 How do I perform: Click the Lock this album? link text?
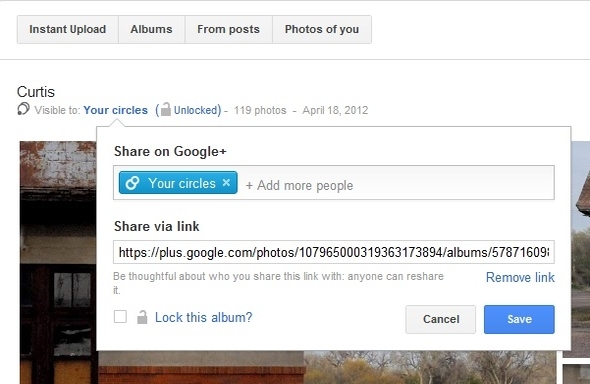click(x=204, y=317)
